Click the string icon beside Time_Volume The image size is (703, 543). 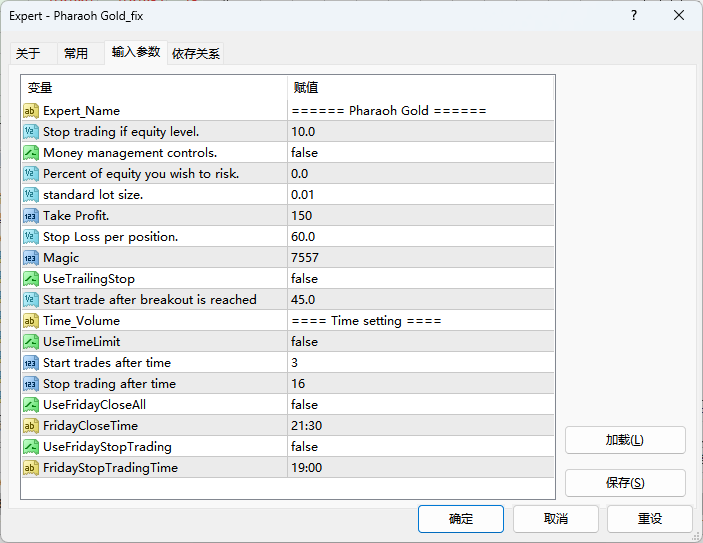pos(31,321)
